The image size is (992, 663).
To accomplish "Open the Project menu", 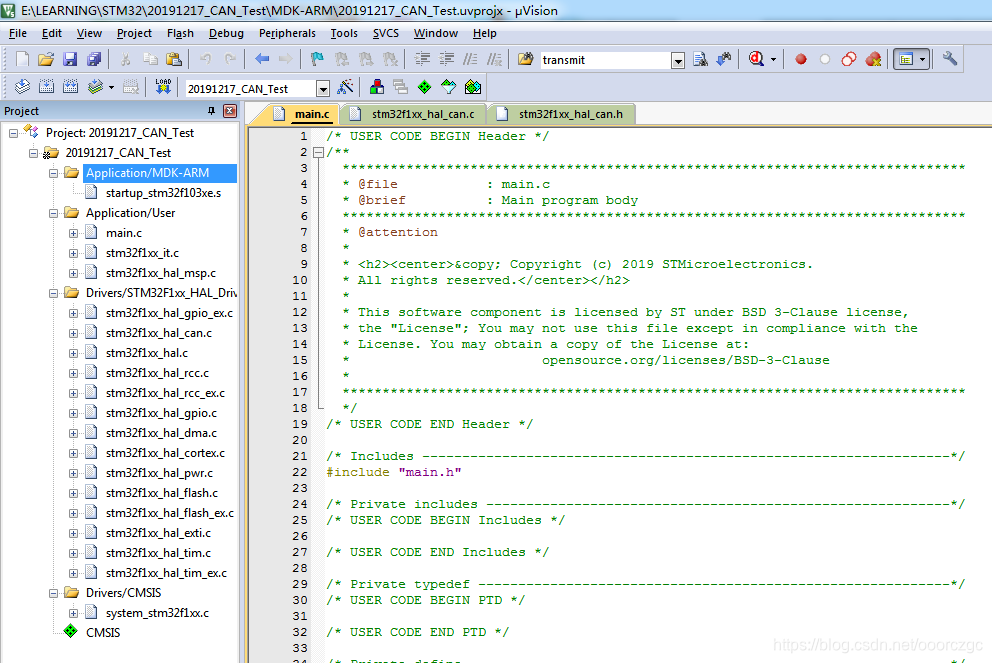I will pos(134,34).
